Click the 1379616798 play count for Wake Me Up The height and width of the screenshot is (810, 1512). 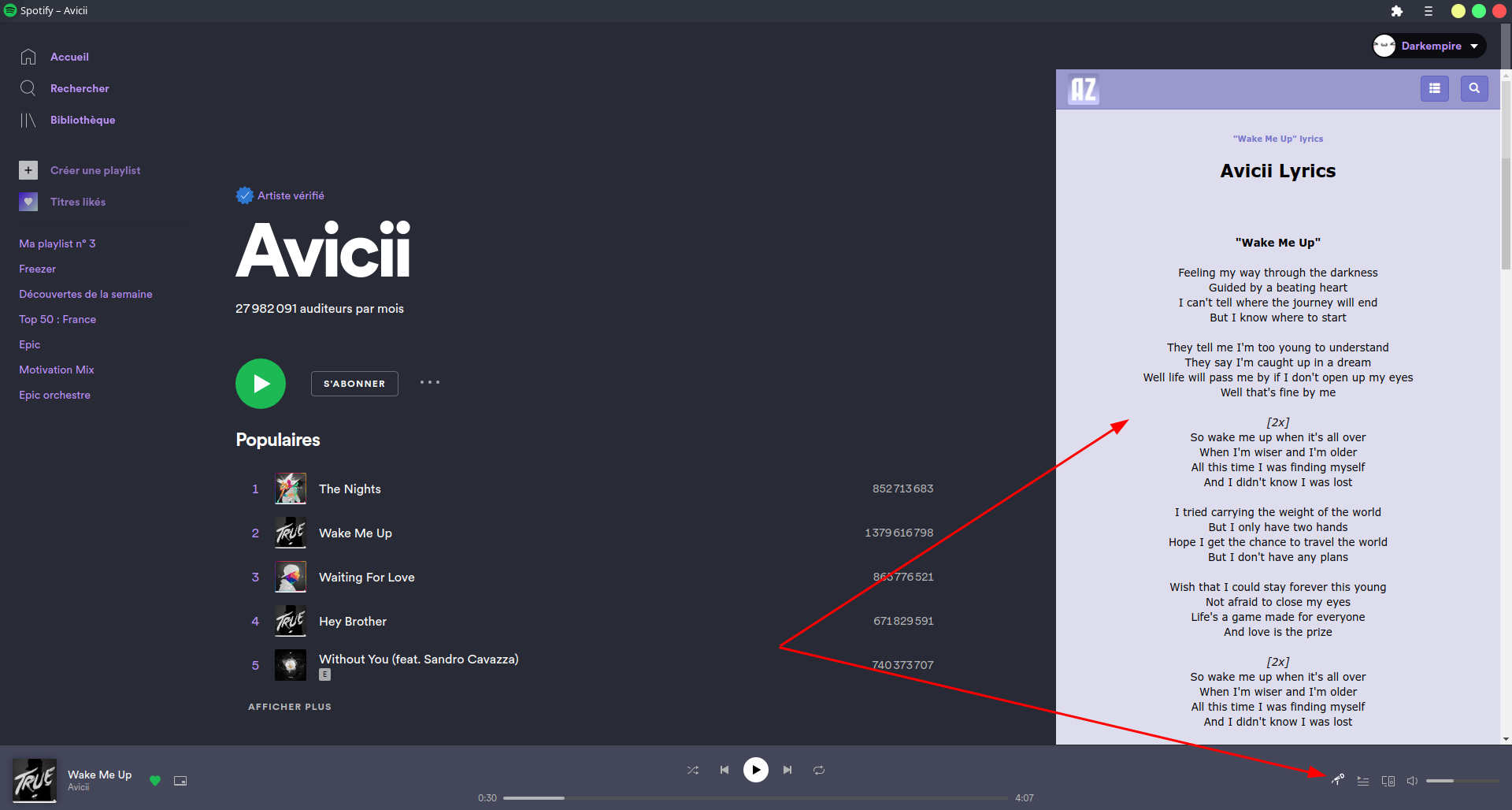[x=899, y=533]
